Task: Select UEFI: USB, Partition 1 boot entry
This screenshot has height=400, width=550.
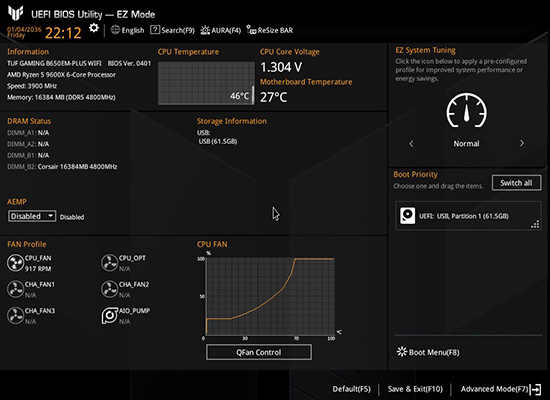Action: point(468,216)
